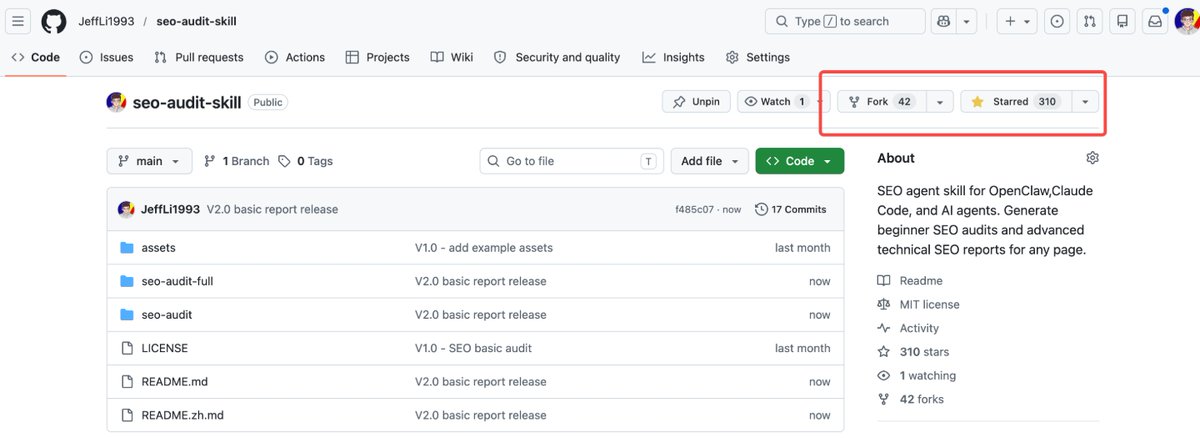Switch to the Settings tab

click(x=758, y=57)
